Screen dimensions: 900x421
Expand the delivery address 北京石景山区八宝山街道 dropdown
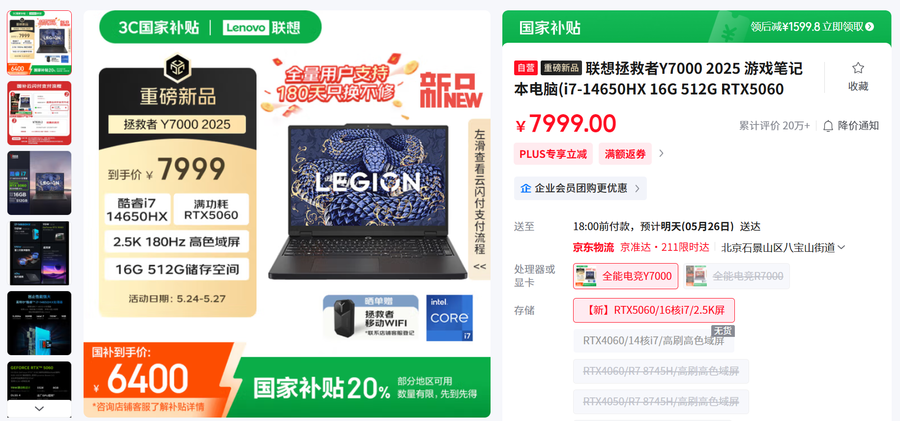[x=783, y=248]
